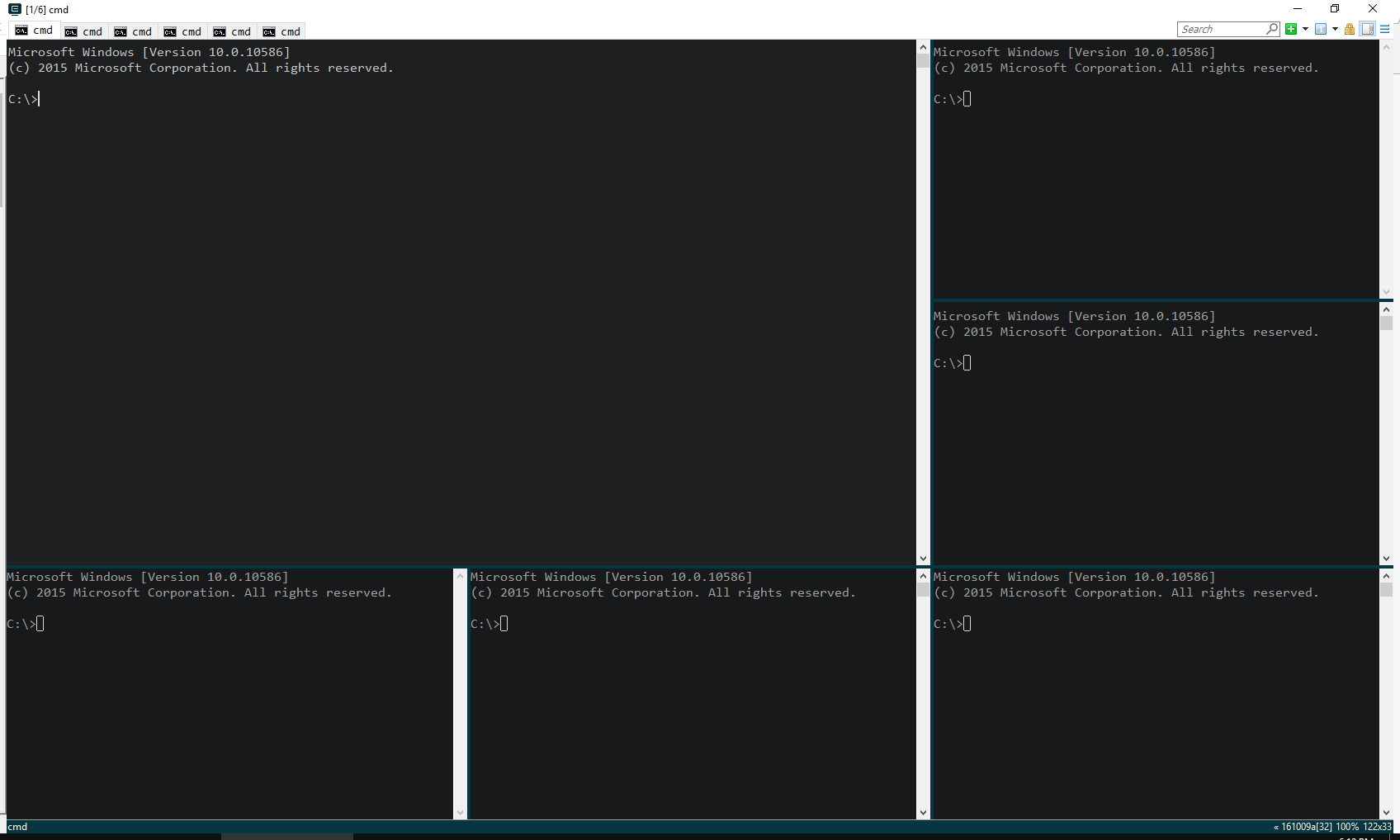
Task: Click the scroll-down arrow of the top-right console pane
Action: (1386, 292)
